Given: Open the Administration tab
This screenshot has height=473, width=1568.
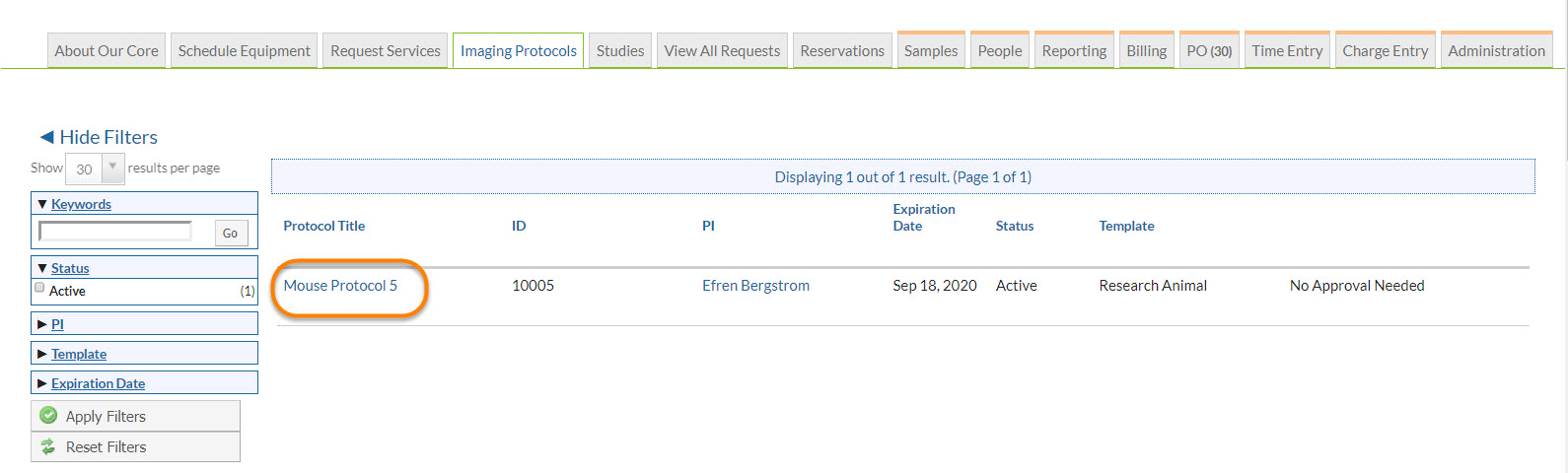Looking at the screenshot, I should coord(1496,51).
